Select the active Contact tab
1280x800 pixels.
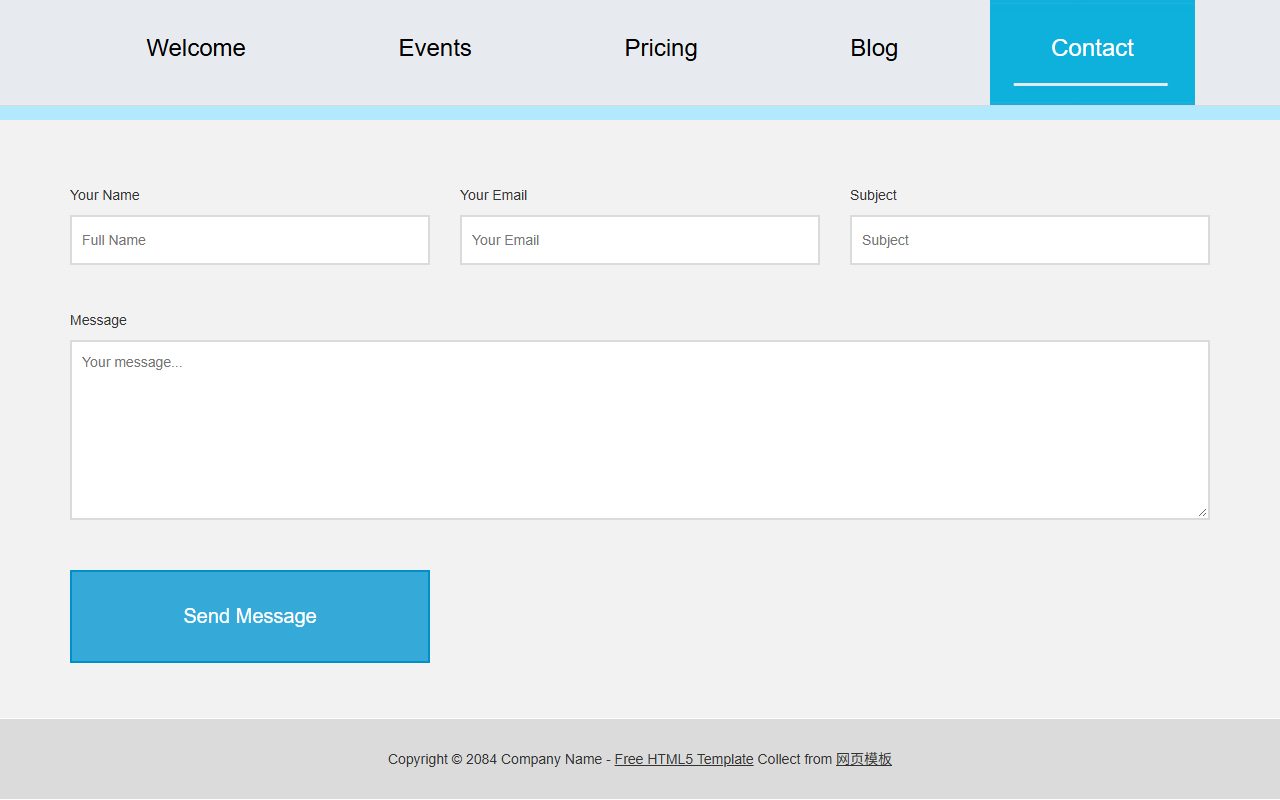(1092, 52)
